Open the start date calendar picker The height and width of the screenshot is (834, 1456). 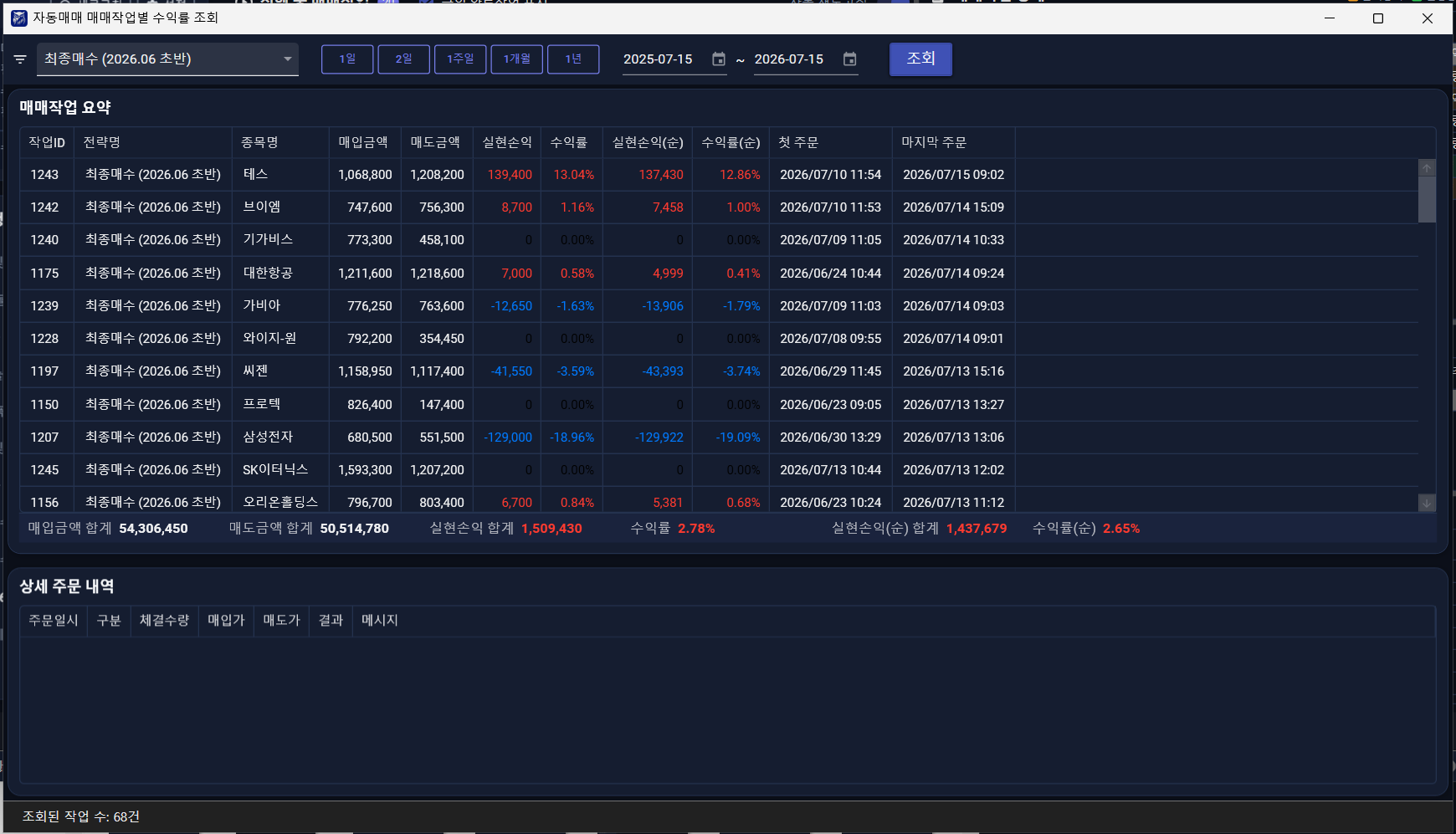[x=719, y=59]
